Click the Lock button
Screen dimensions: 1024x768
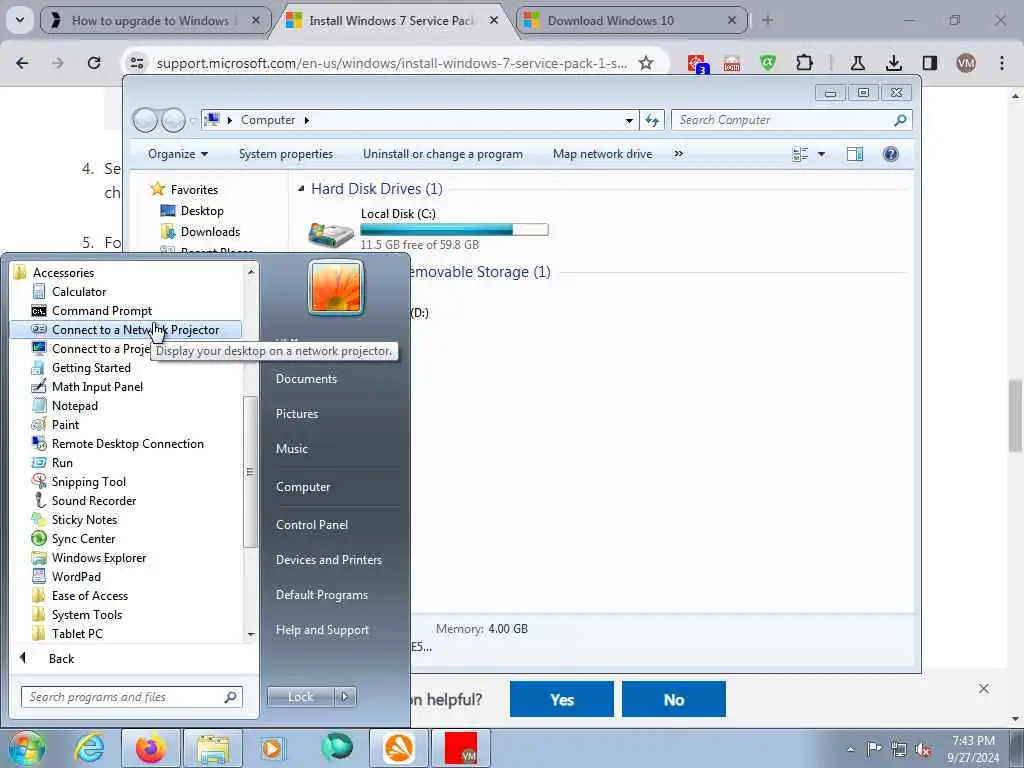coord(300,697)
